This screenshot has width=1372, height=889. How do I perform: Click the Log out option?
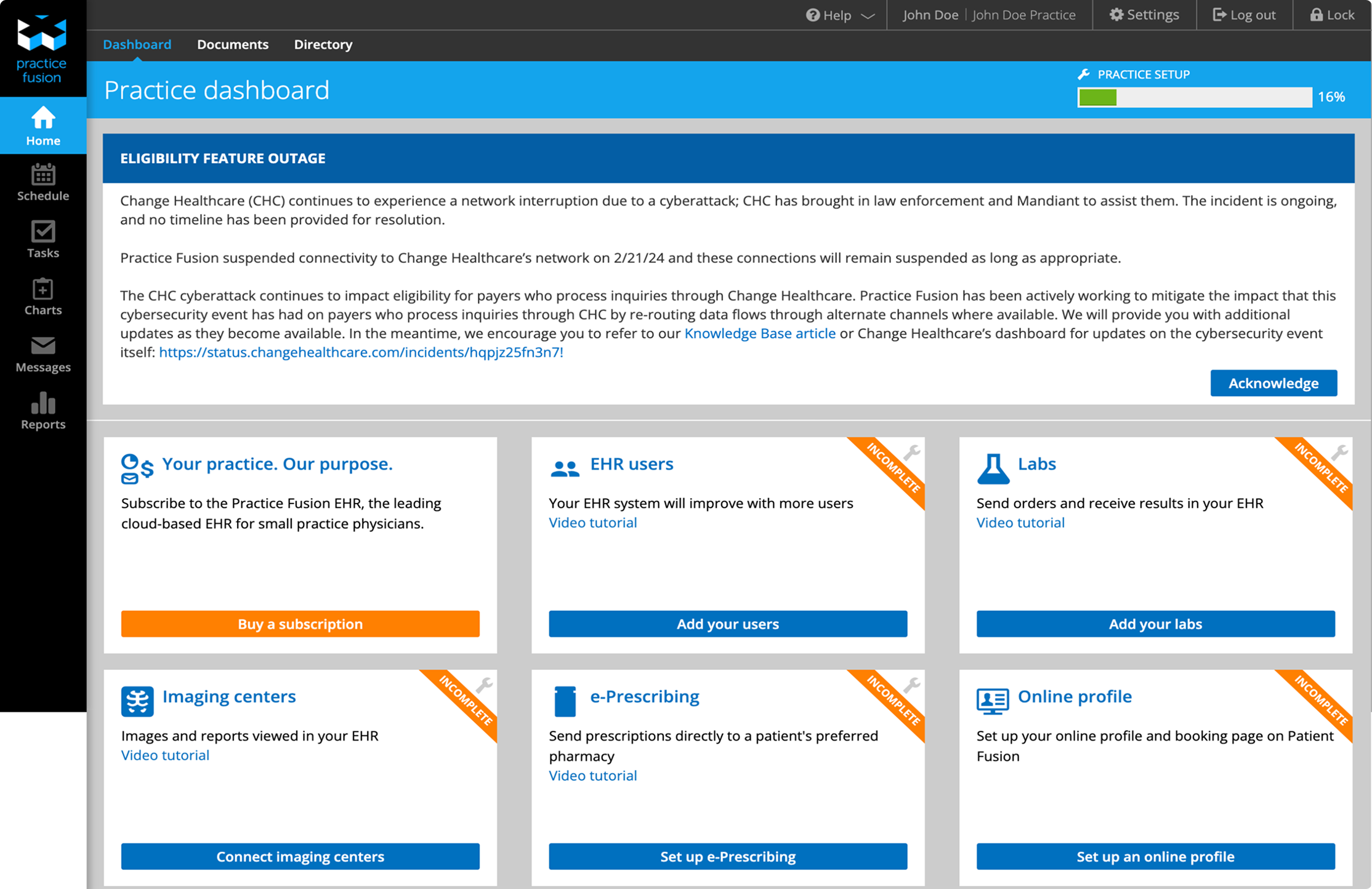[1244, 15]
